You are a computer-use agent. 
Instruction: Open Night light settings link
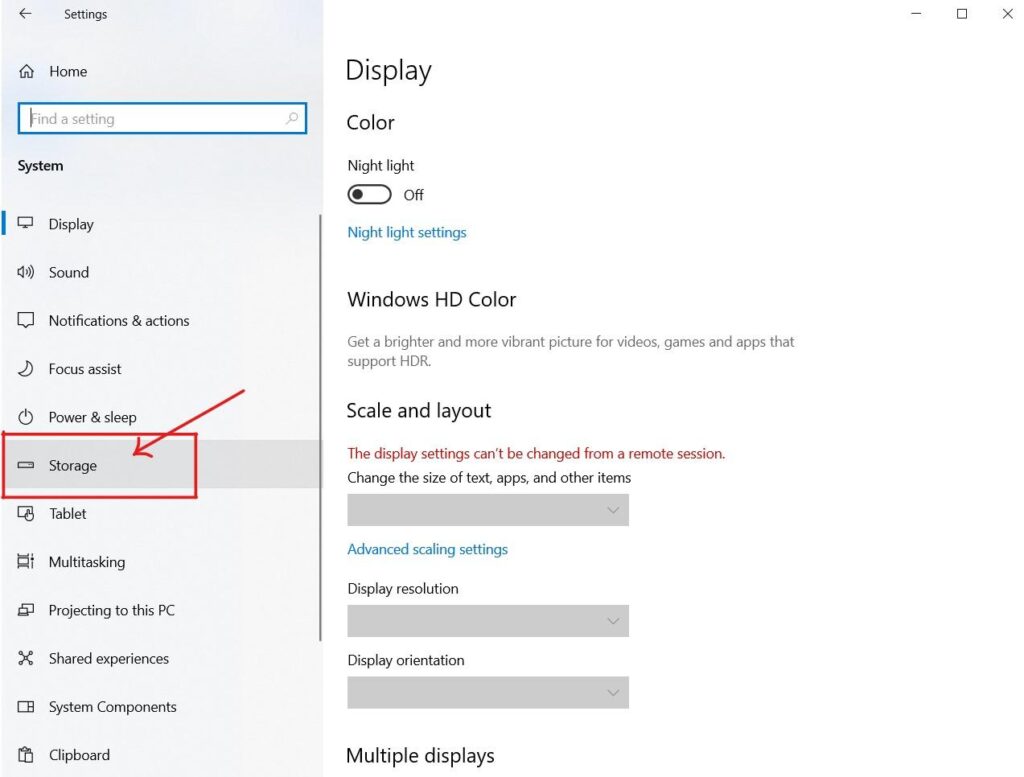click(x=407, y=232)
